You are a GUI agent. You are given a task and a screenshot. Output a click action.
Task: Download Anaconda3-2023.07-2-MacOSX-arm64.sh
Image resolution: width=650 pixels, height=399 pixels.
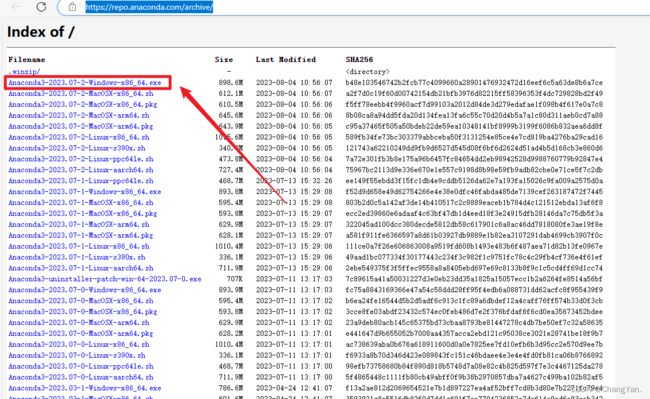click(x=79, y=115)
